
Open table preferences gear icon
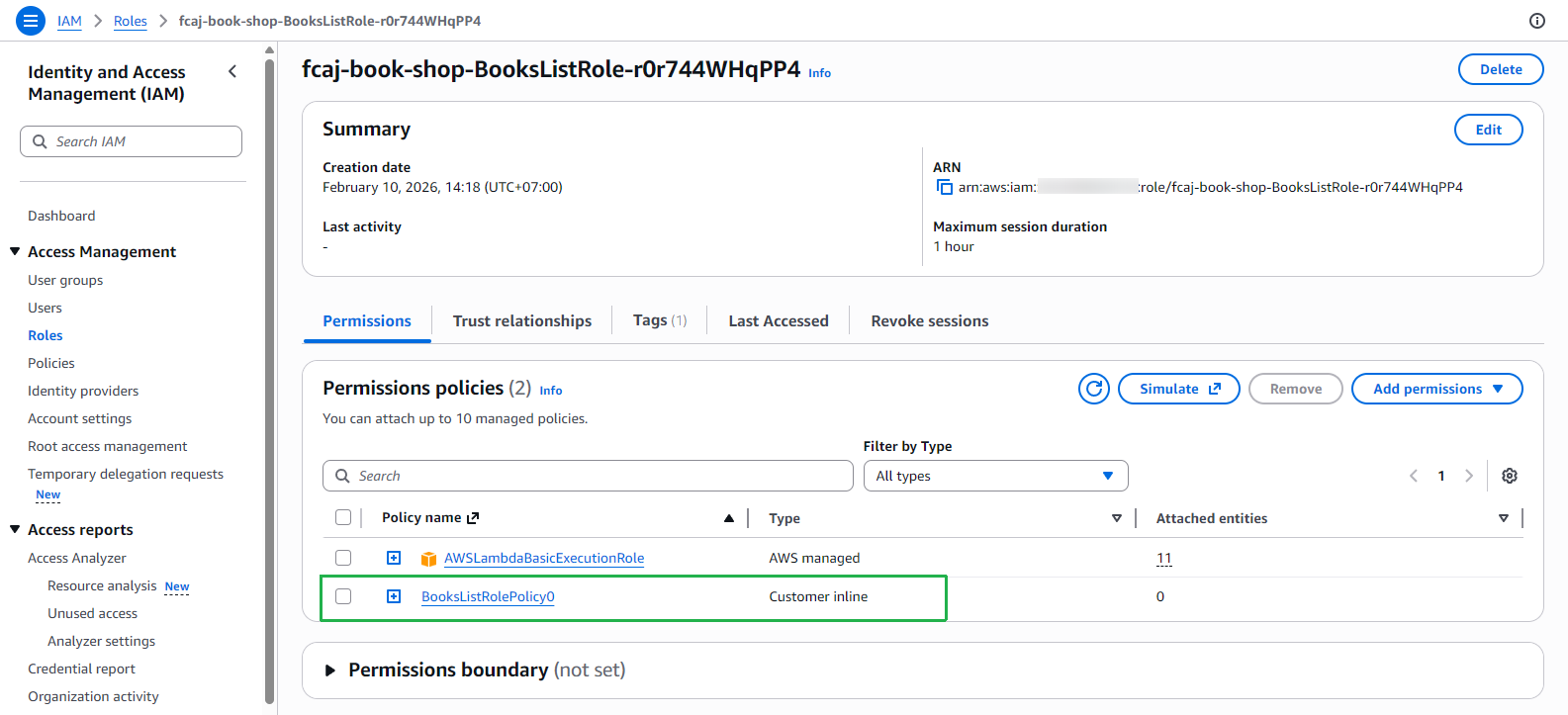(1509, 476)
